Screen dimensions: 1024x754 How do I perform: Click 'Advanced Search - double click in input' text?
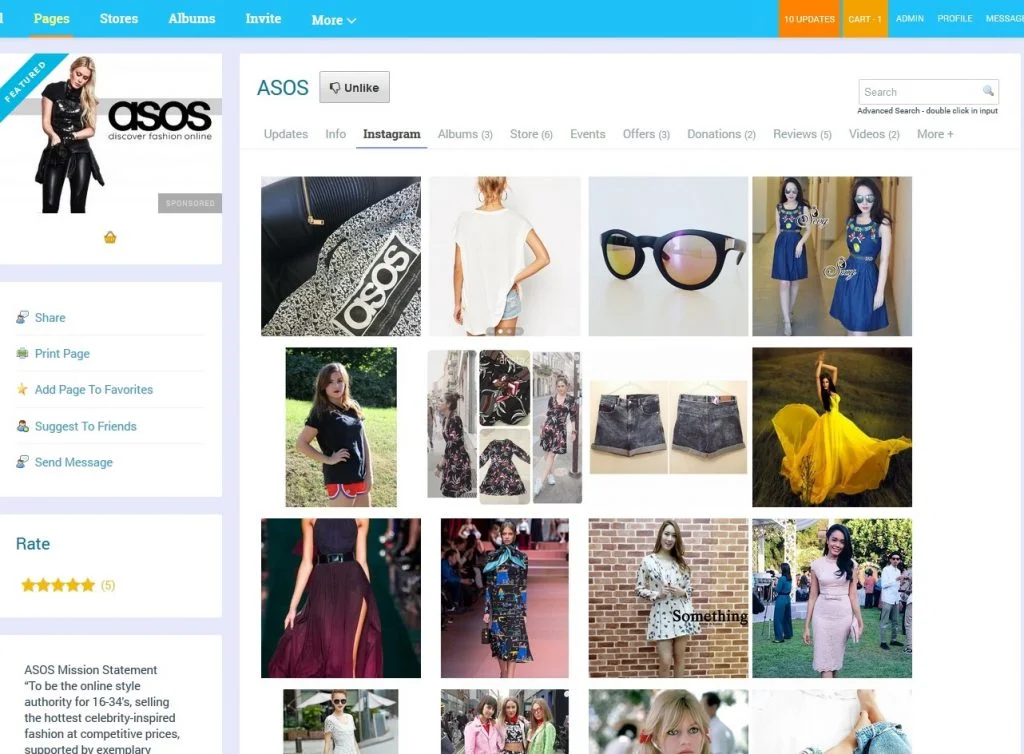click(927, 111)
